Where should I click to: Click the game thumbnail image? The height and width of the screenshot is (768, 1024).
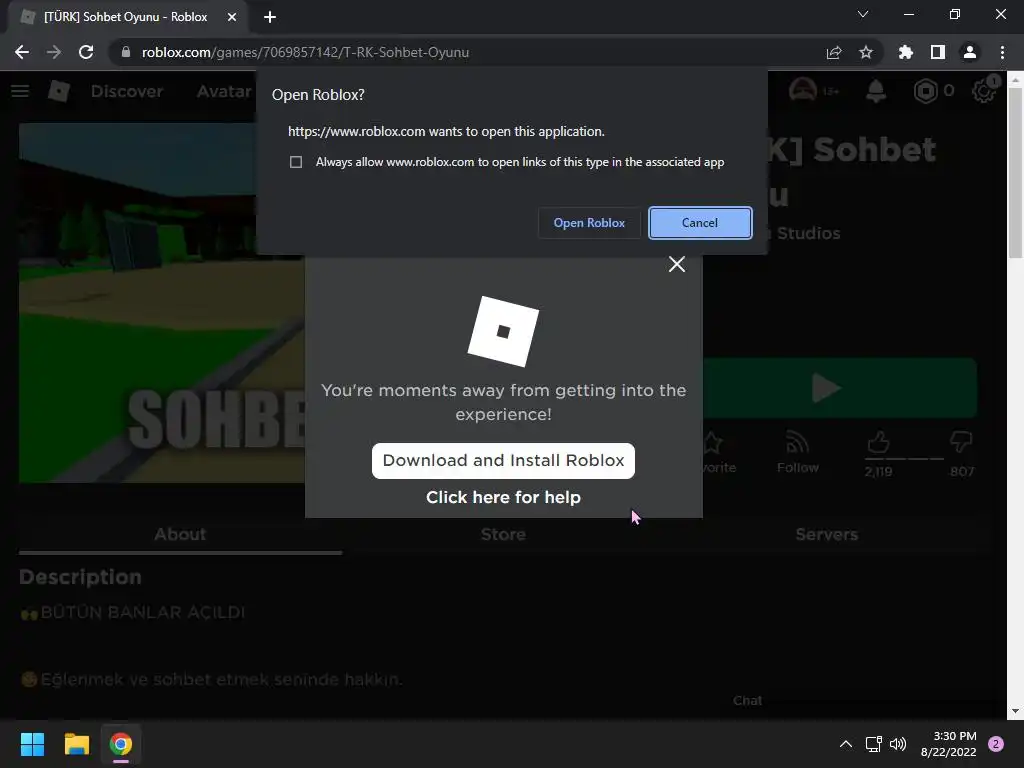(162, 303)
